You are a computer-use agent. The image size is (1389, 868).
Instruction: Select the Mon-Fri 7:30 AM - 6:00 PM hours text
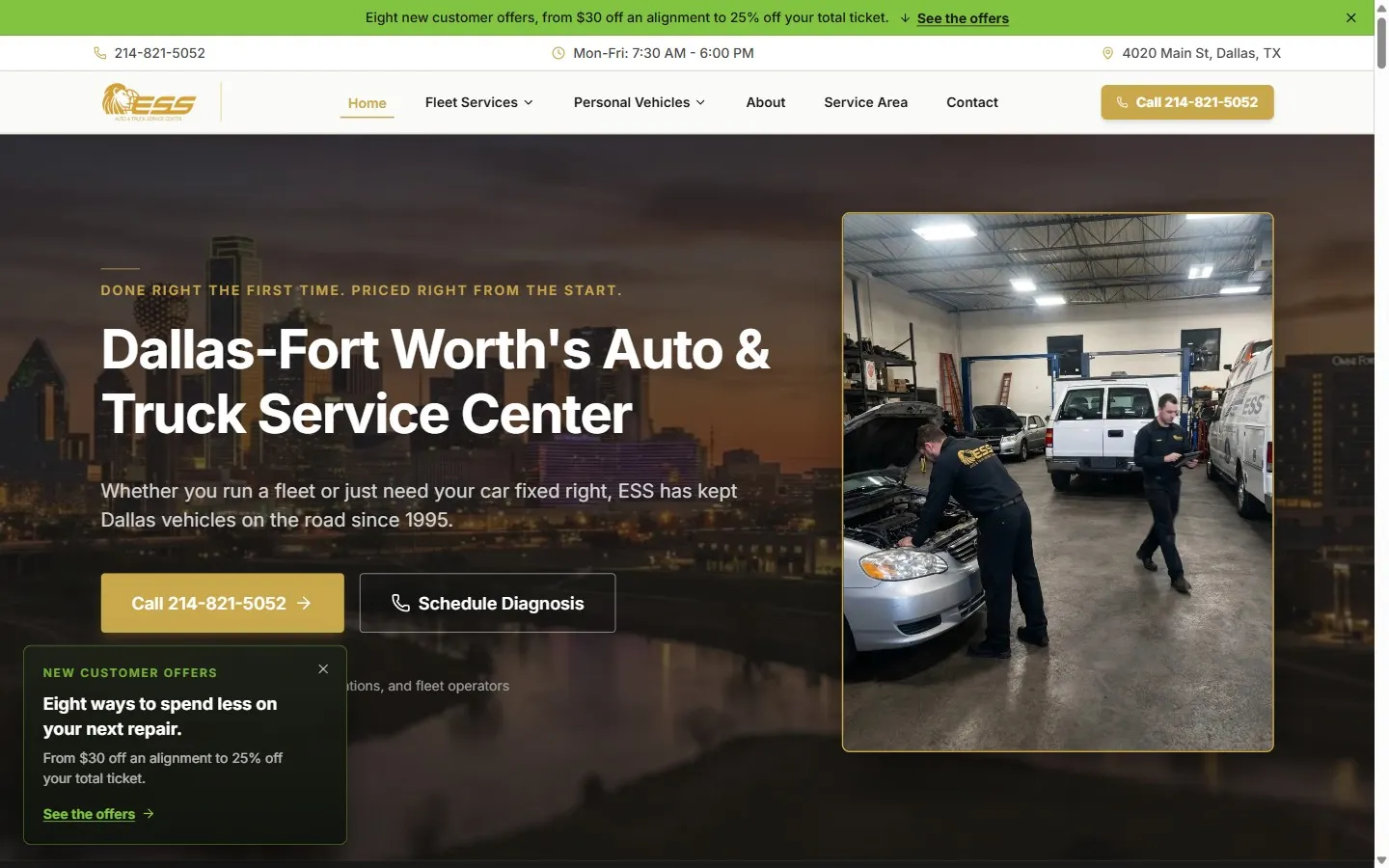coord(664,53)
